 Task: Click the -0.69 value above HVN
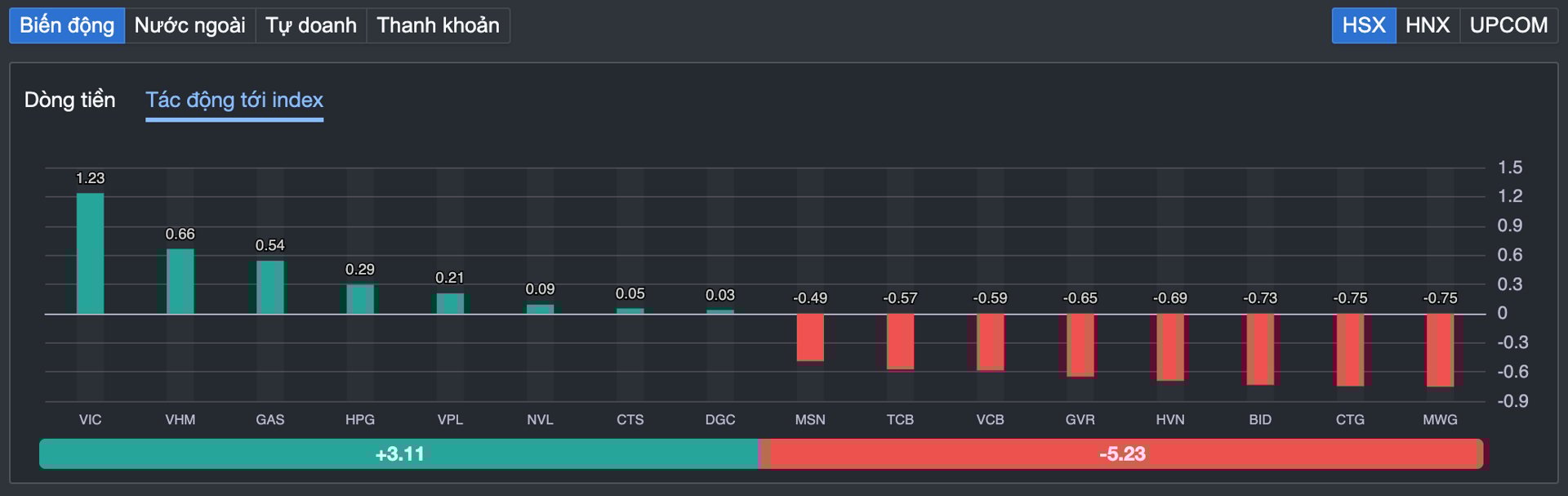point(1170,298)
